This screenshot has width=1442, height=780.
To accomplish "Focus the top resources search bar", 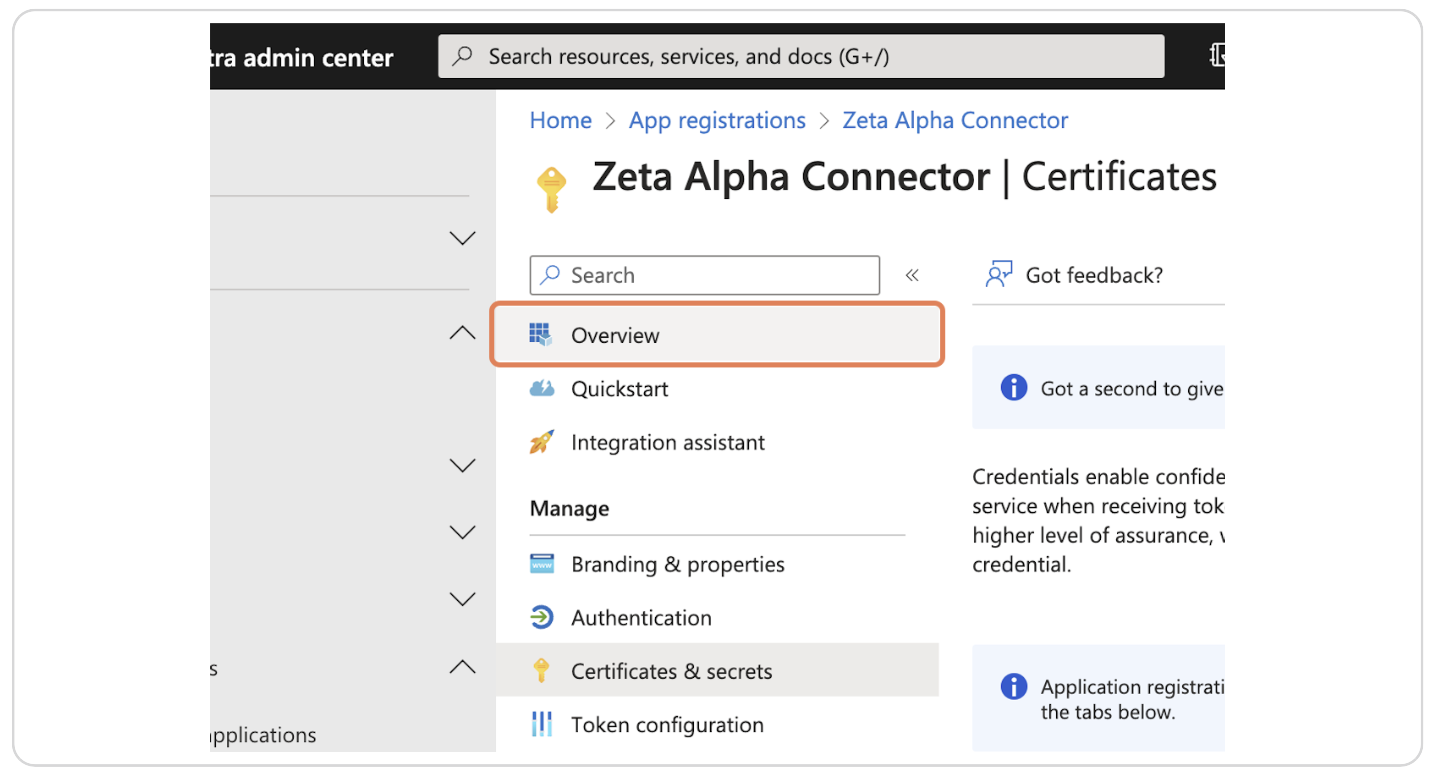I will click(x=800, y=57).
